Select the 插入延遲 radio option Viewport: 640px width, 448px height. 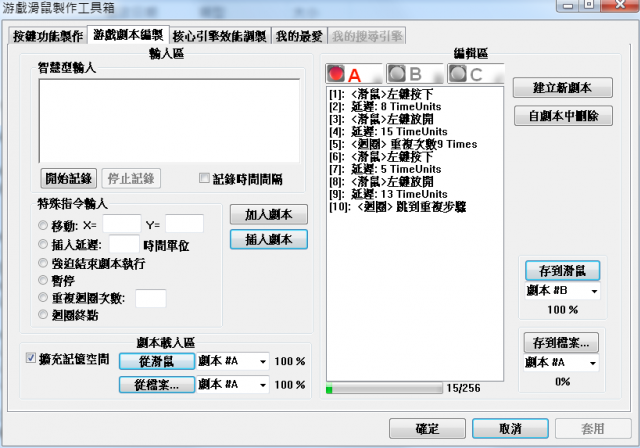click(43, 244)
